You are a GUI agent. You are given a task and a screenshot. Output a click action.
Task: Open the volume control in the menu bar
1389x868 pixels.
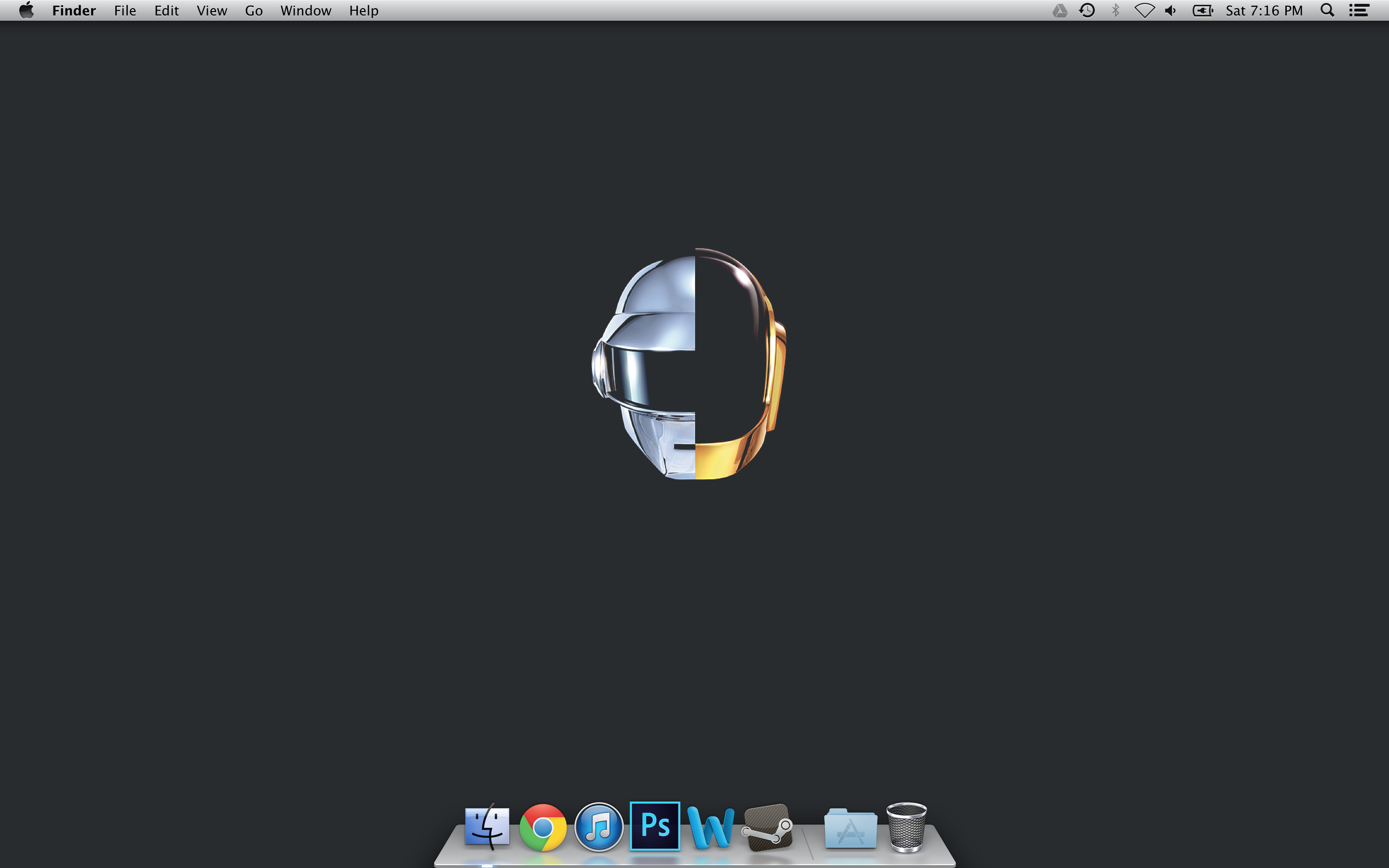[x=1171, y=11]
